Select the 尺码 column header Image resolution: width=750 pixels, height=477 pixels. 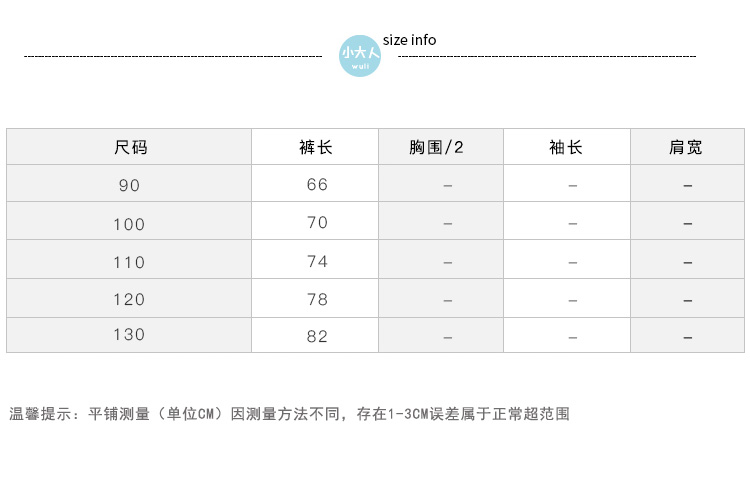coord(130,147)
